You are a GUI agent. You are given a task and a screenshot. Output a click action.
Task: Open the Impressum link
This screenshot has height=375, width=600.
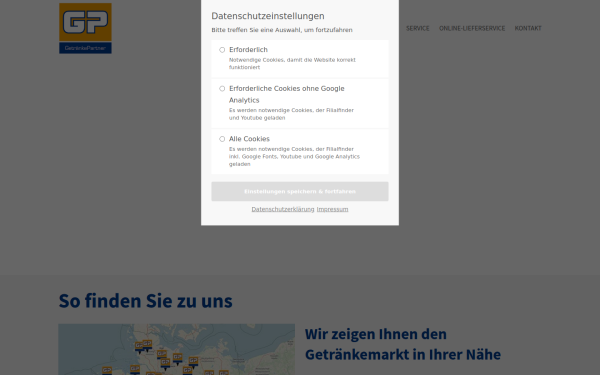(333, 209)
